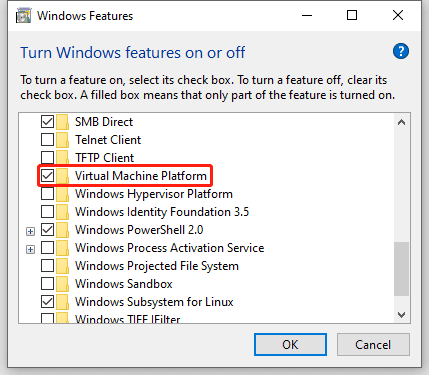The height and width of the screenshot is (375, 429).
Task: Click the SMB Direct folder icon
Action: (x=62, y=122)
